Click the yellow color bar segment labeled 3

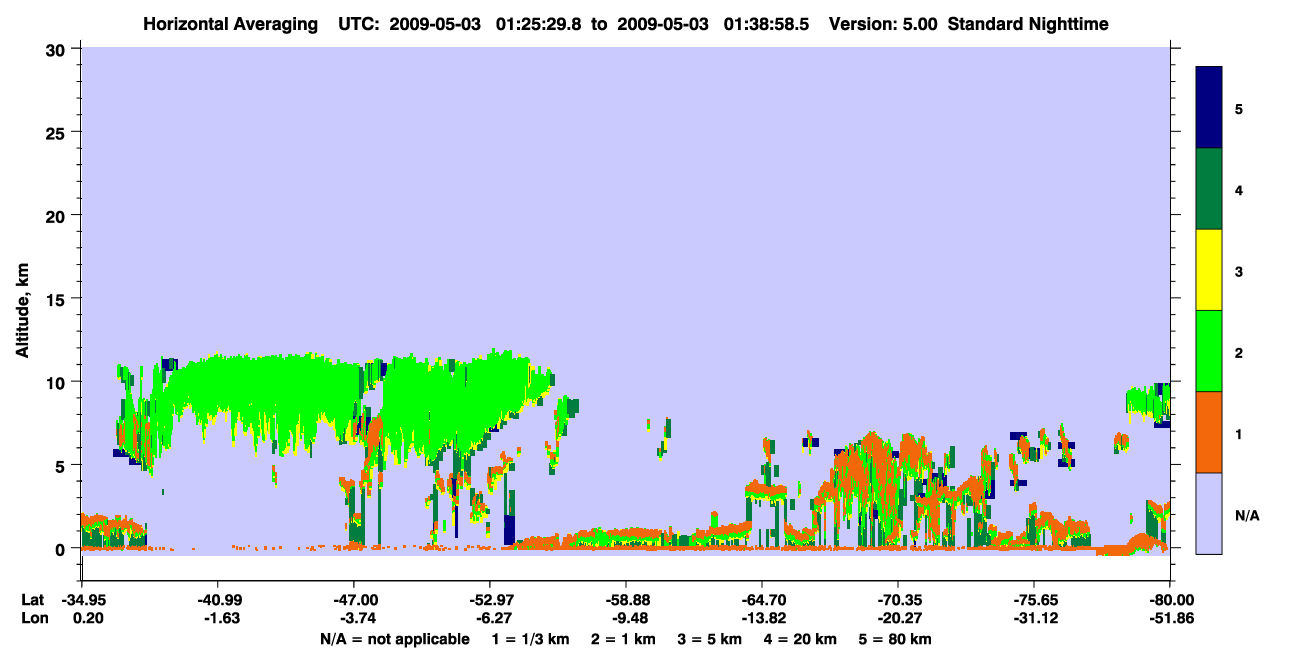(1209, 270)
